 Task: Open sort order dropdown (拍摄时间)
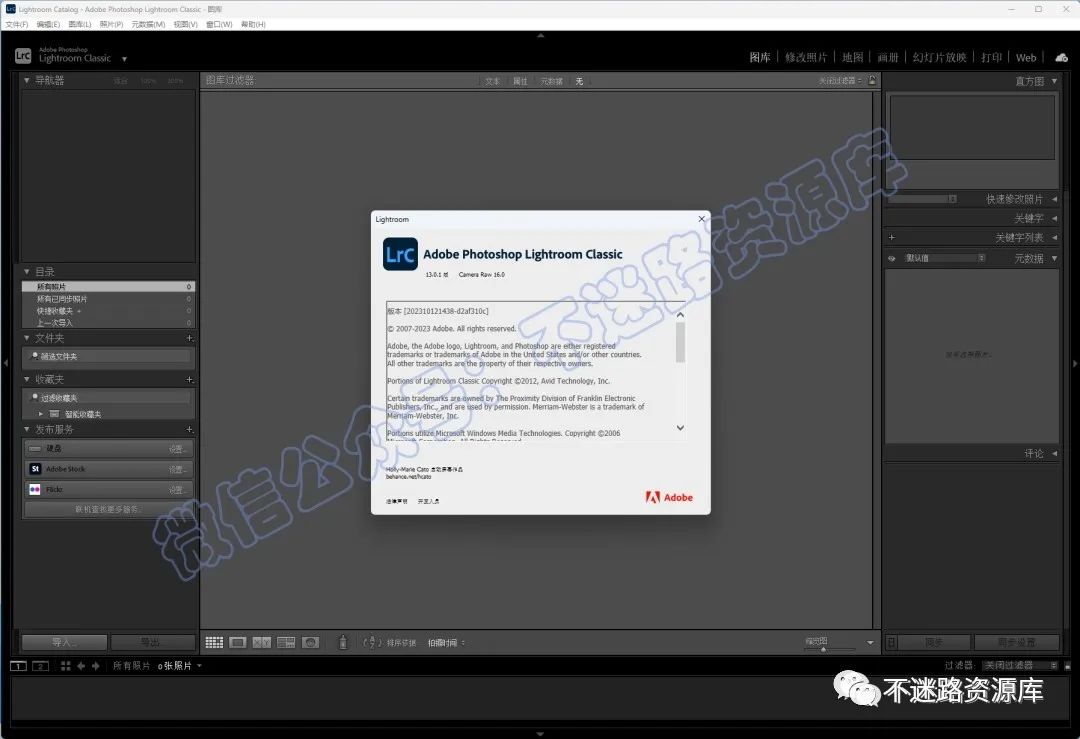pyautogui.click(x=446, y=643)
